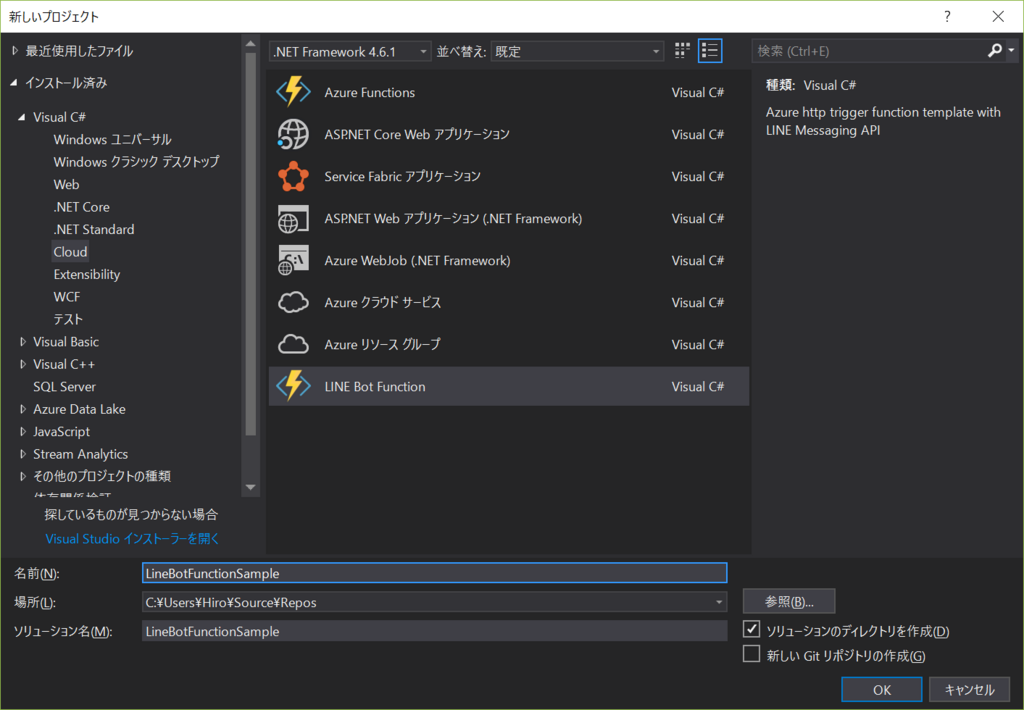
Task: Click the tree scrollbar up arrow
Action: [x=250, y=44]
